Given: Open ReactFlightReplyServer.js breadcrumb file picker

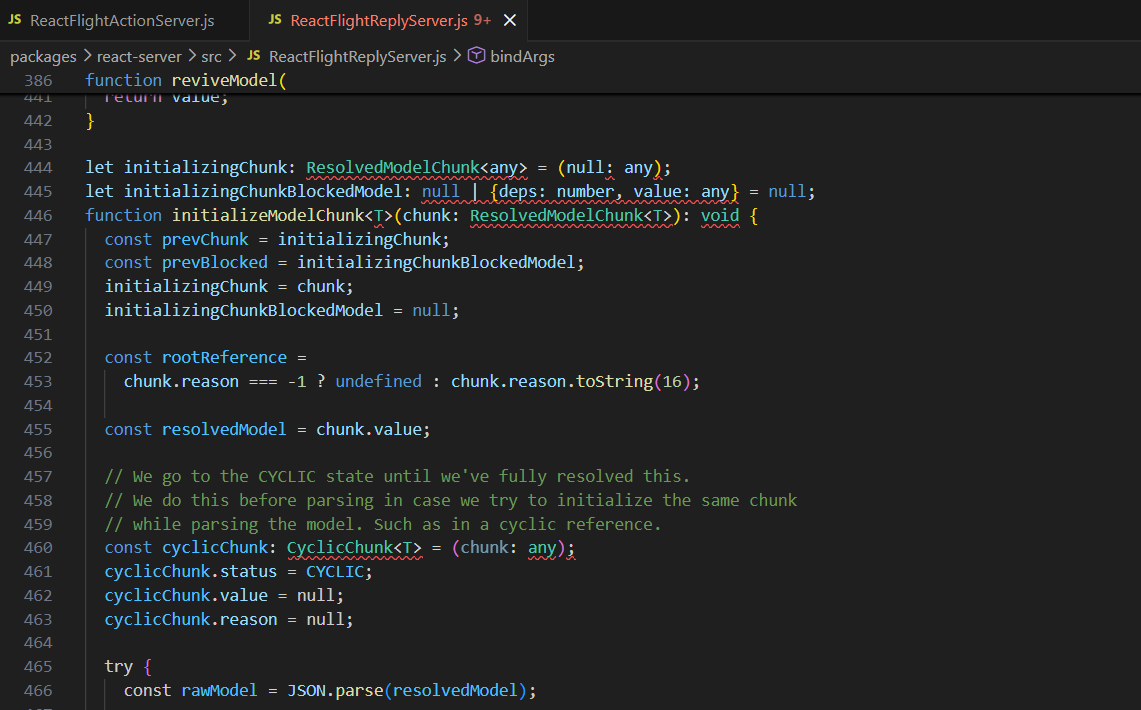Looking at the screenshot, I should 357,56.
